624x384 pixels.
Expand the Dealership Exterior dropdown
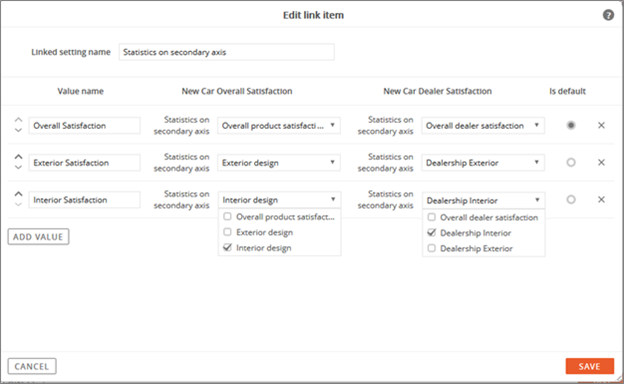coord(483,163)
